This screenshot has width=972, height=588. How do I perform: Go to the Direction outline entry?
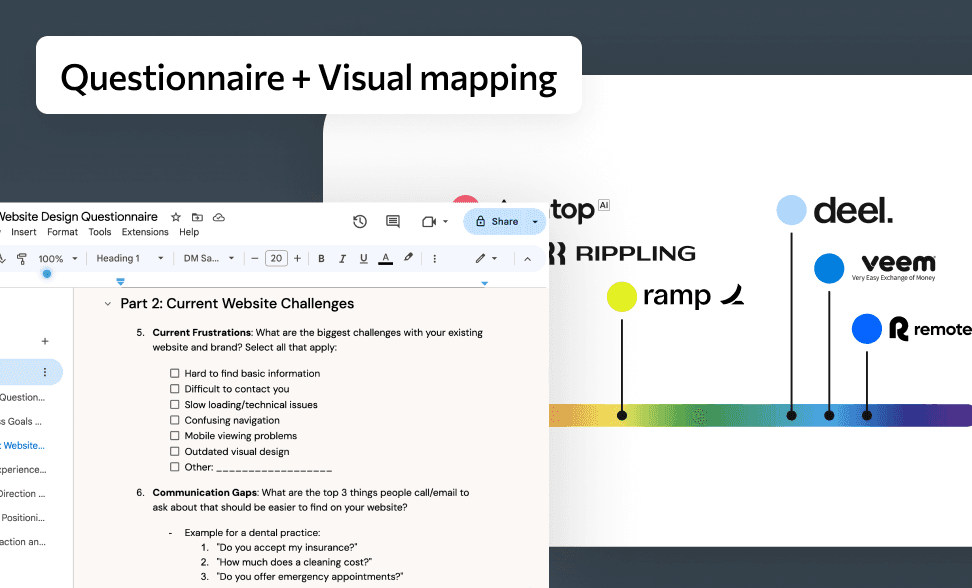(x=22, y=494)
